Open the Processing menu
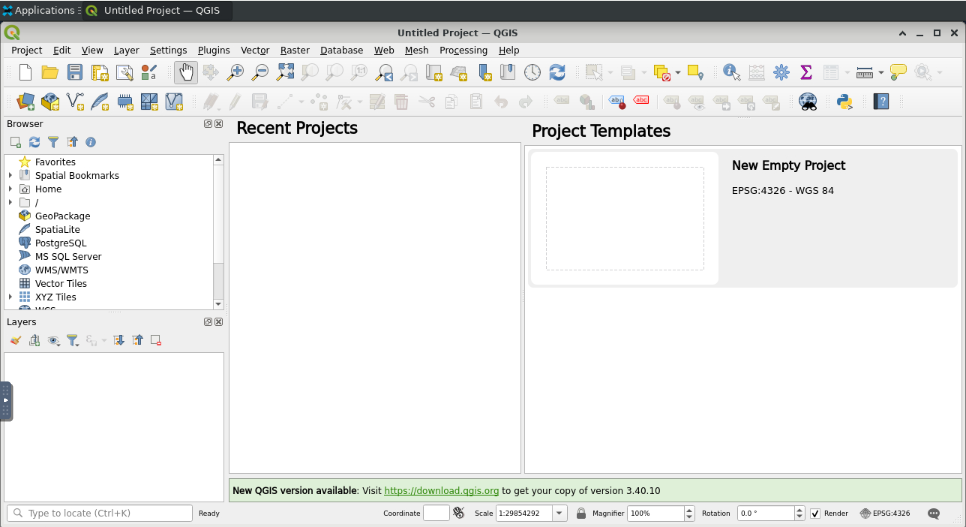The width and height of the screenshot is (966, 527). pyautogui.click(x=463, y=51)
